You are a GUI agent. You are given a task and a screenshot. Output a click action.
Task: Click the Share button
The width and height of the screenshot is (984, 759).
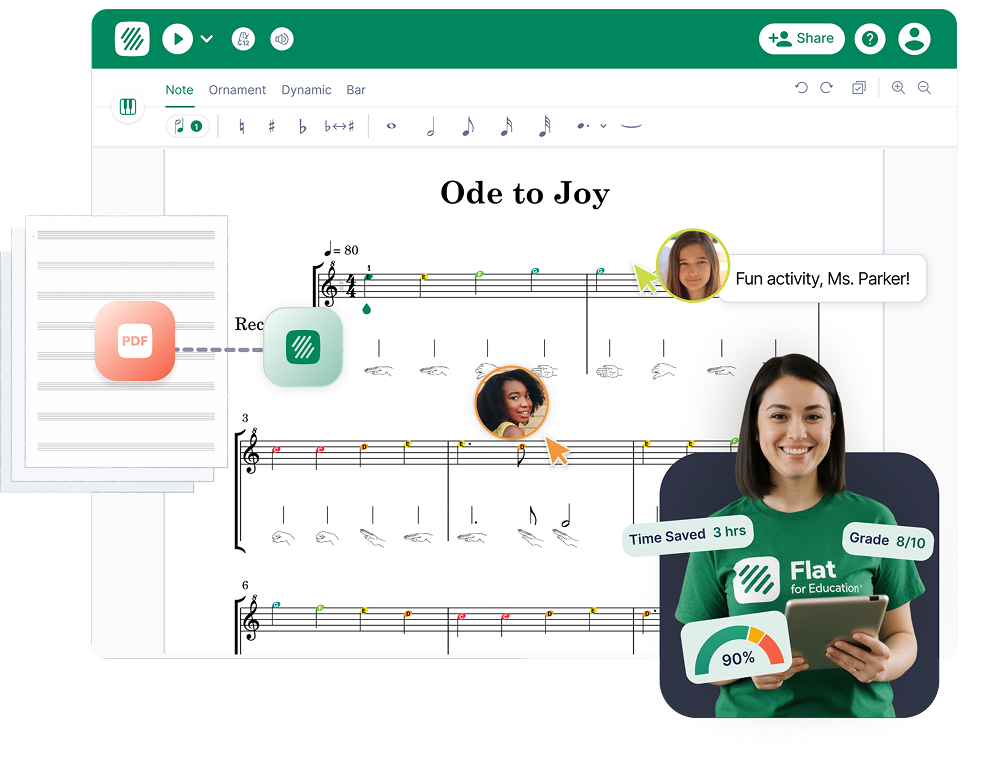[x=801, y=39]
